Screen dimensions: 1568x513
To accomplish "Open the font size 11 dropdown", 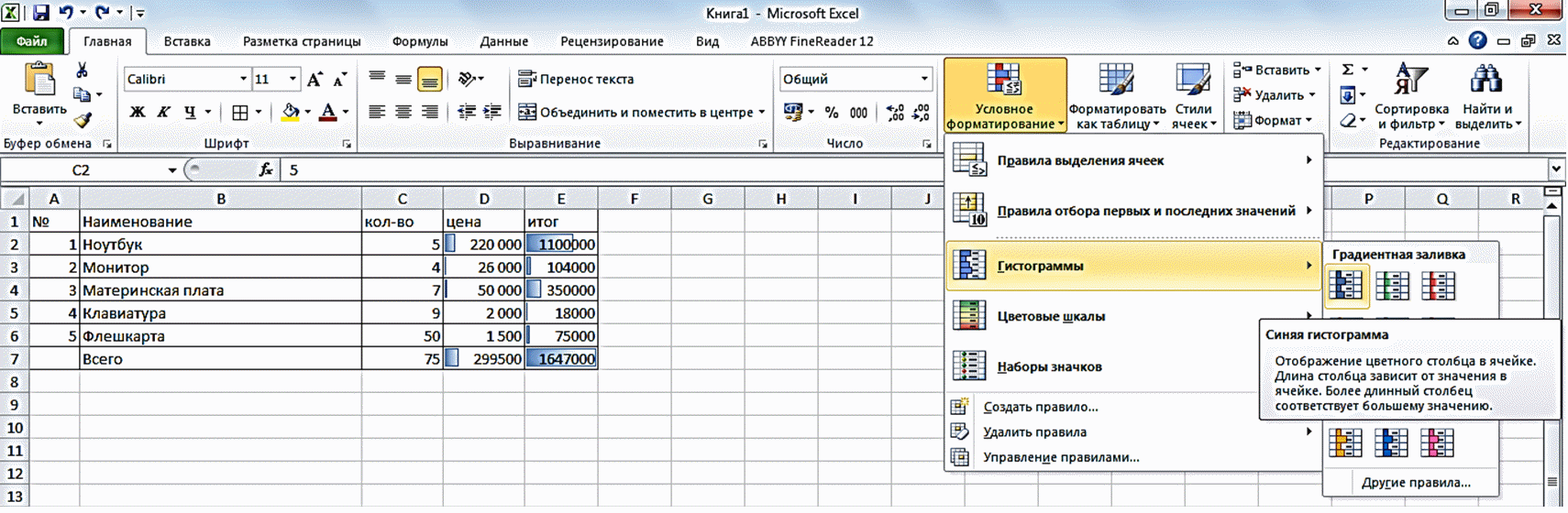I will (x=293, y=79).
